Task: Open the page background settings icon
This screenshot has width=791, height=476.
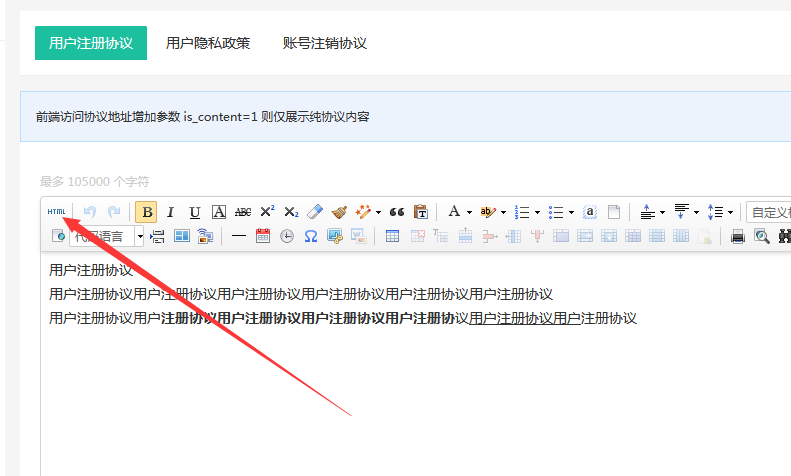Action: [205, 236]
